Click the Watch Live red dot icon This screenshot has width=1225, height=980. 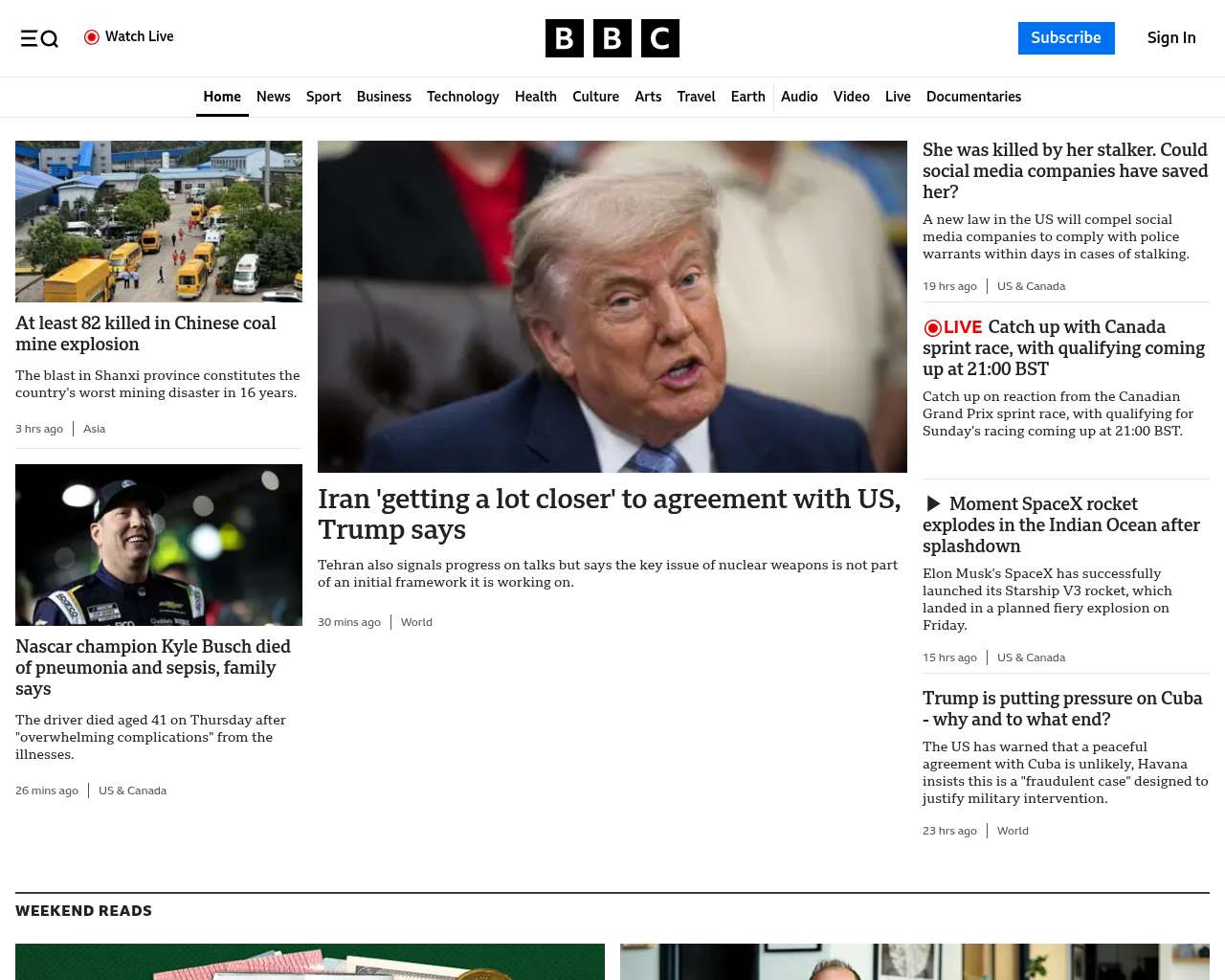[92, 37]
